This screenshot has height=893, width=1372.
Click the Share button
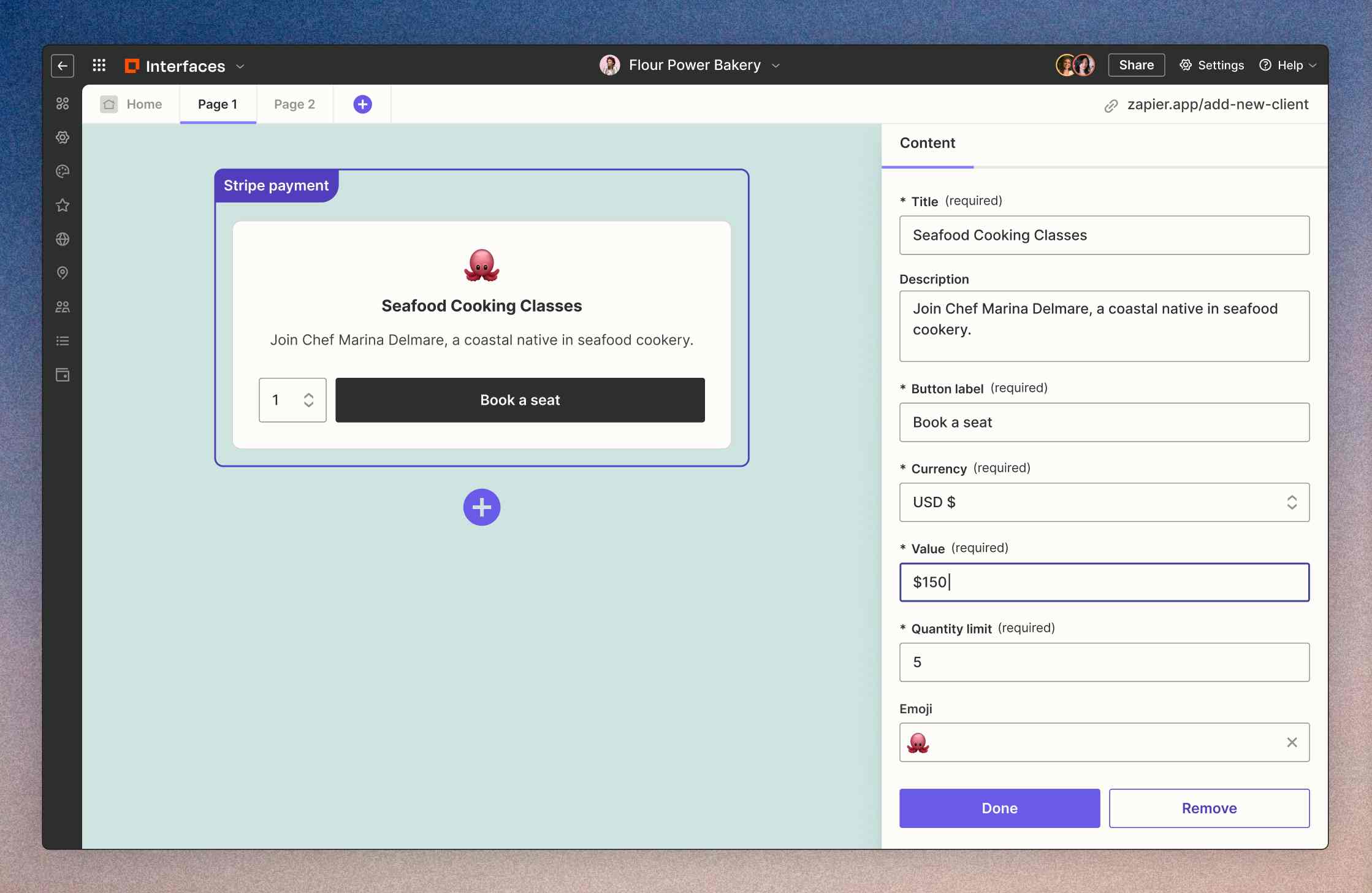pos(1136,65)
